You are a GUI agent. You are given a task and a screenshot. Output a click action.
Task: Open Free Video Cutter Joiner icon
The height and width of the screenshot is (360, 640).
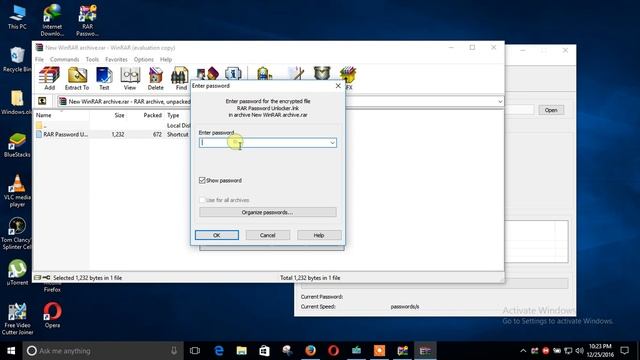17,319
